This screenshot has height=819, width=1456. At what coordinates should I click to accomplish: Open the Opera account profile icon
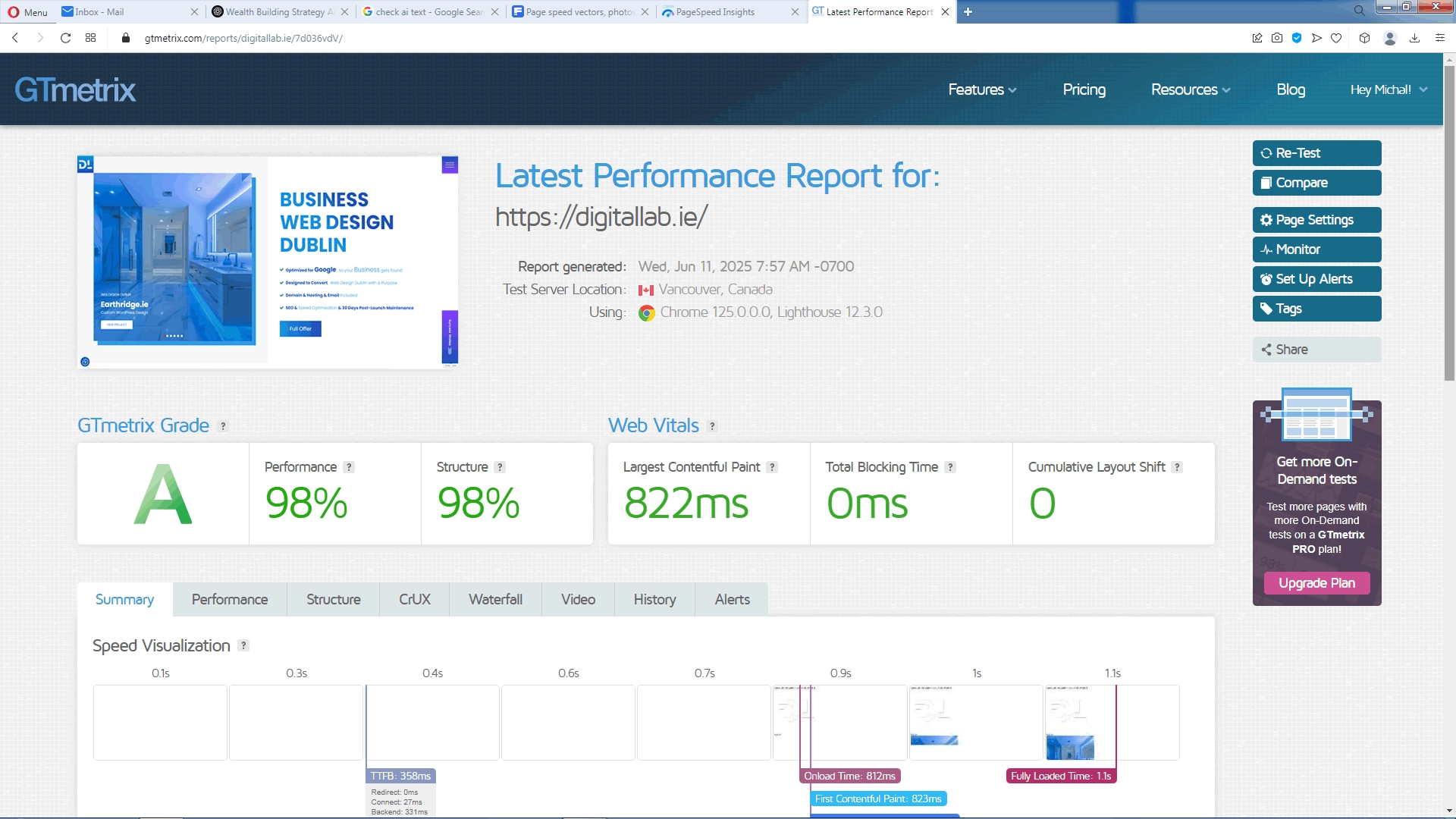pos(1390,38)
